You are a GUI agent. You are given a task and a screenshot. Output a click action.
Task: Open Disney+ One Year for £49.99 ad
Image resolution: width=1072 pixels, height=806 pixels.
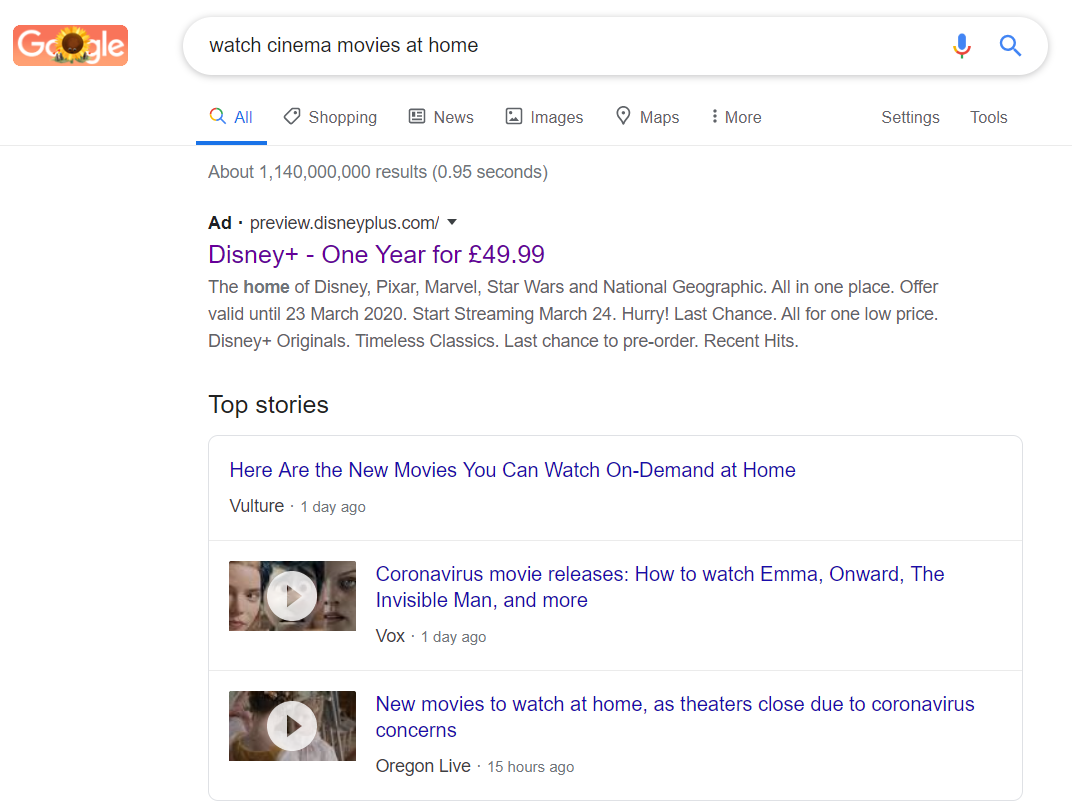coord(376,254)
